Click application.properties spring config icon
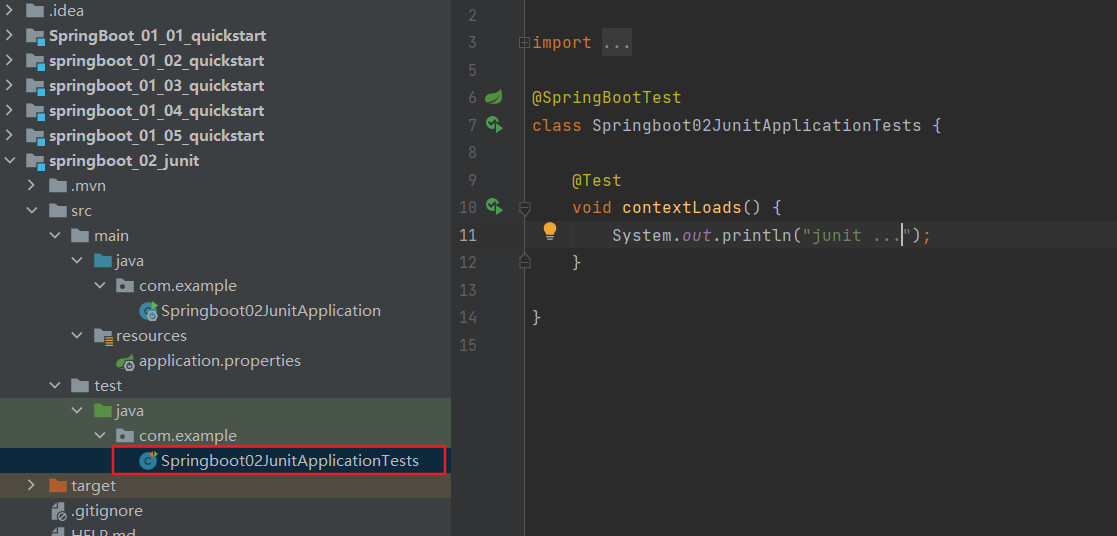Screen dimensions: 1117x536 126,361
